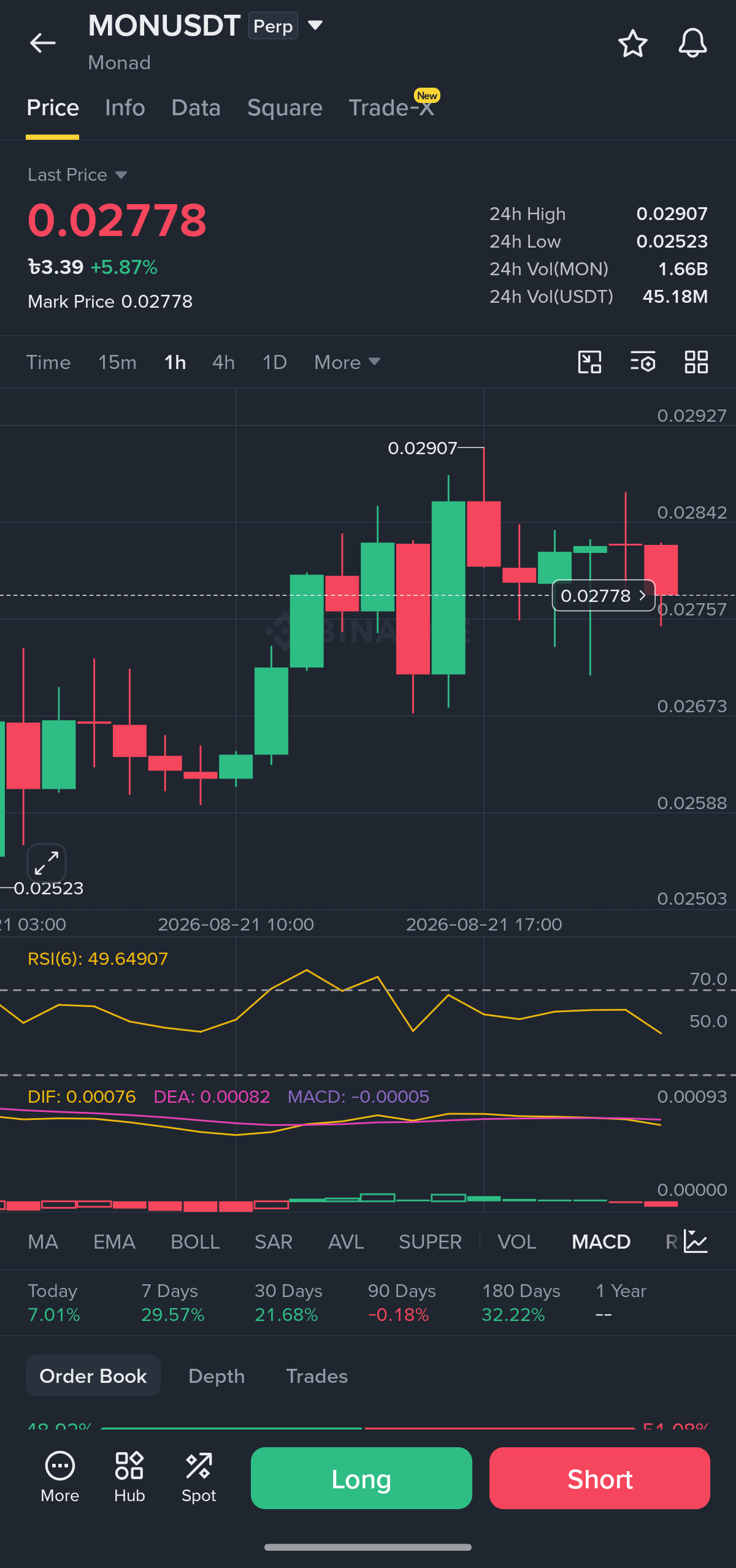Switch to the Info tab
Screen dimensions: 736x1568
click(125, 108)
